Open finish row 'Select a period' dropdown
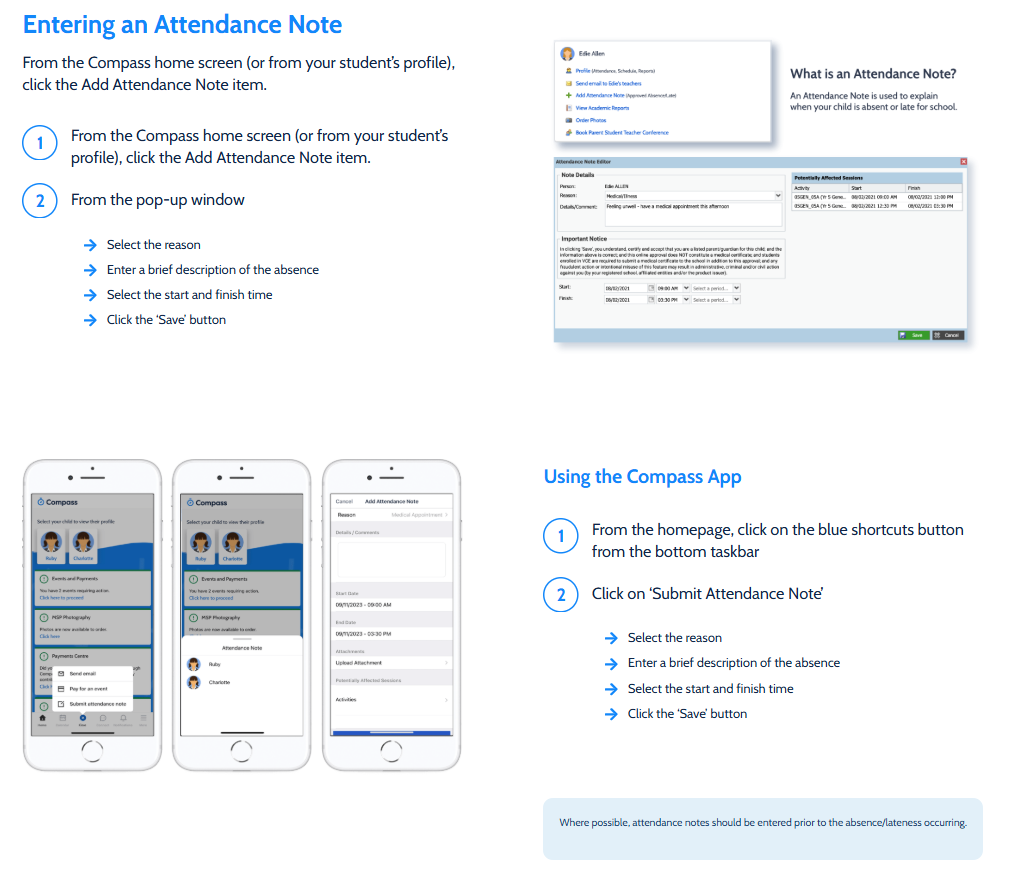 pos(736,299)
